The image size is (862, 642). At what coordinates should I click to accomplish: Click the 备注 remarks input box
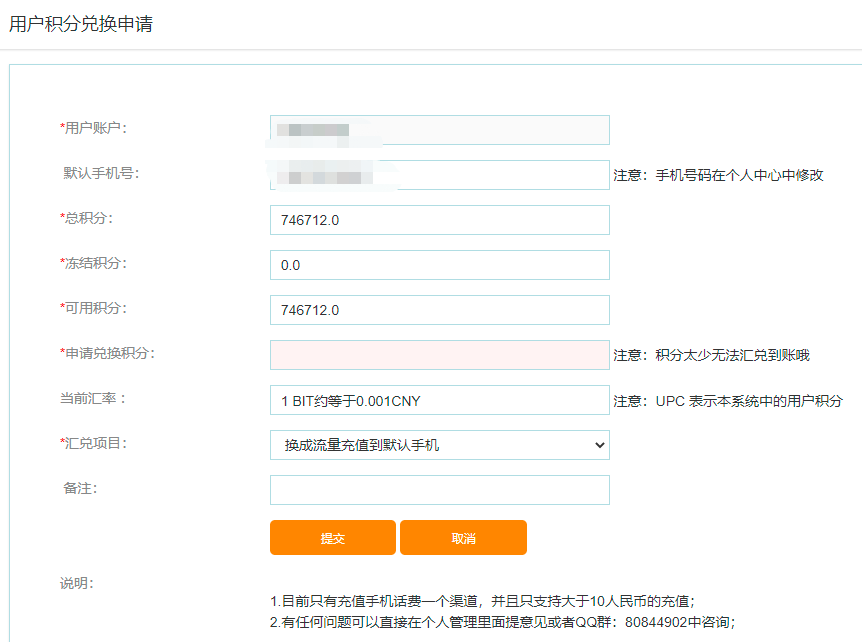[x=438, y=489]
